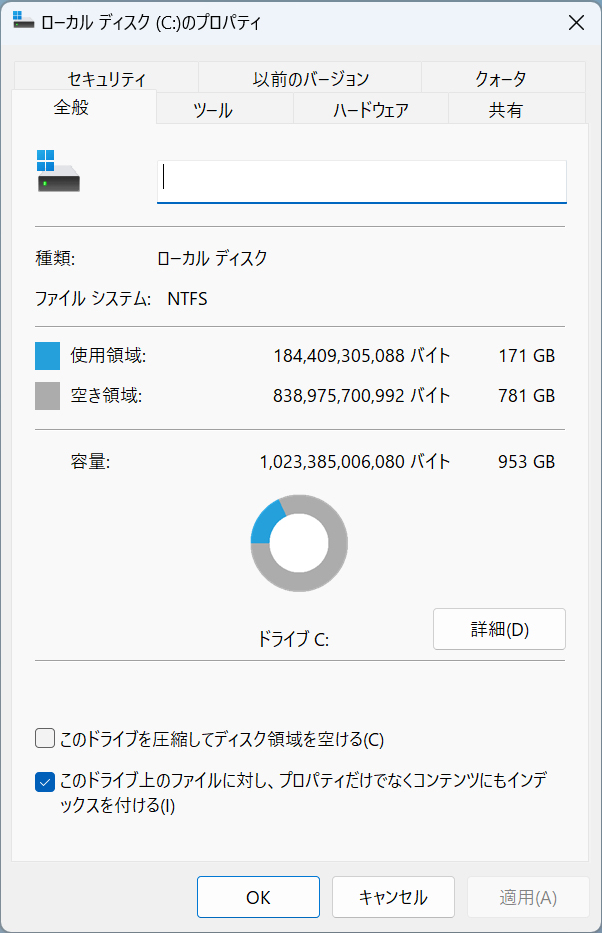Select the クォータ tab
The height and width of the screenshot is (933, 602).
(x=501, y=78)
